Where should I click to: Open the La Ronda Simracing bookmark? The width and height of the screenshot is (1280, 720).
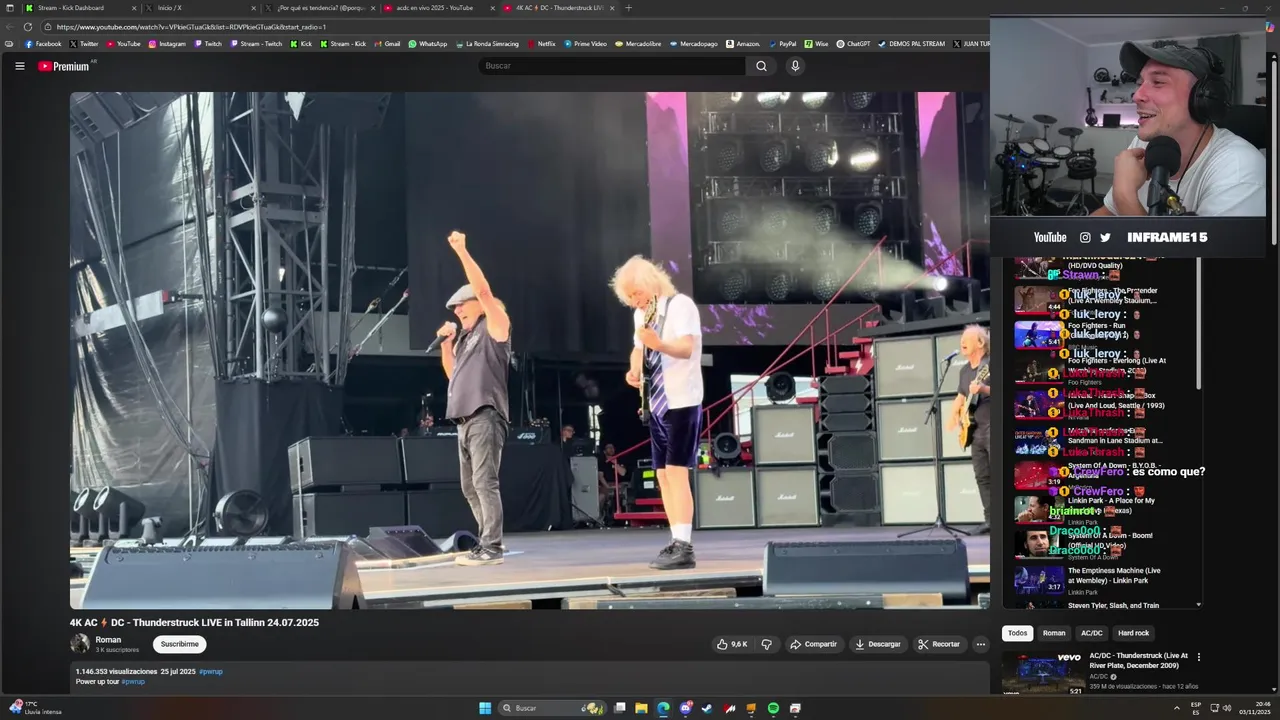pos(487,44)
